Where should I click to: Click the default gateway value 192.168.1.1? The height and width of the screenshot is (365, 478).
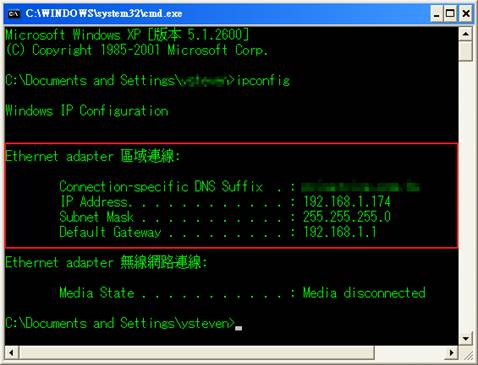[x=340, y=232]
